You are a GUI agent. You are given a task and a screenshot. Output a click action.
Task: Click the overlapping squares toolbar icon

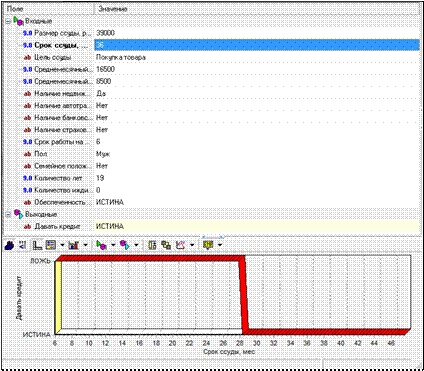tap(166, 245)
